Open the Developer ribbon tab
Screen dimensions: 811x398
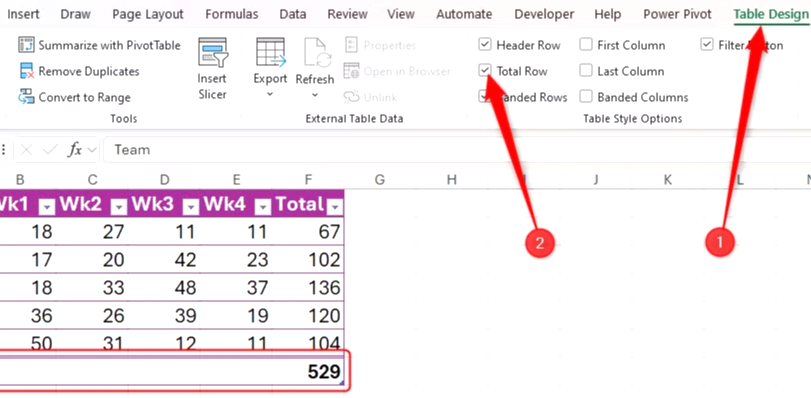click(x=544, y=14)
